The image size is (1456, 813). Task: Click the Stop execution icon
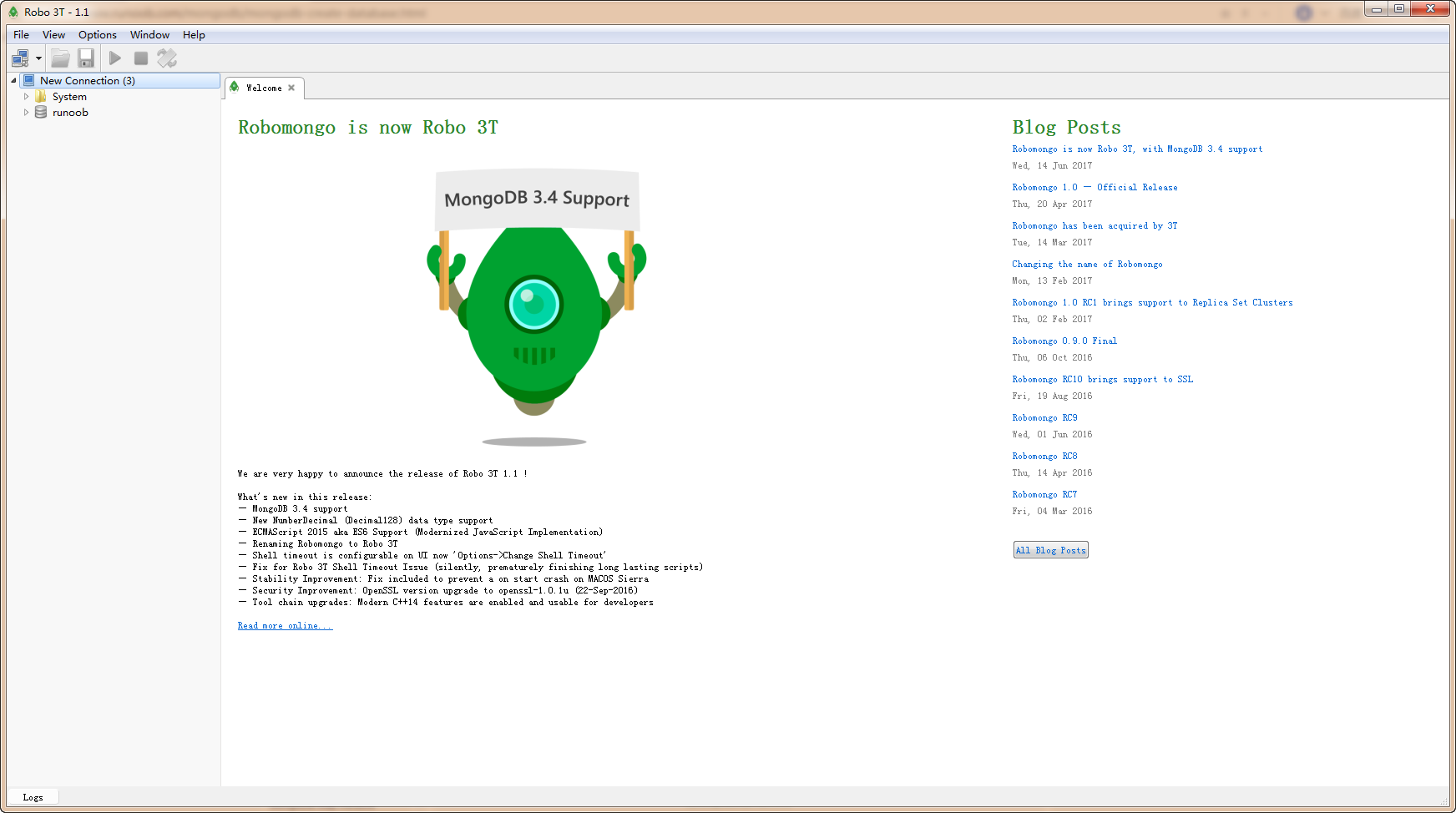click(141, 58)
